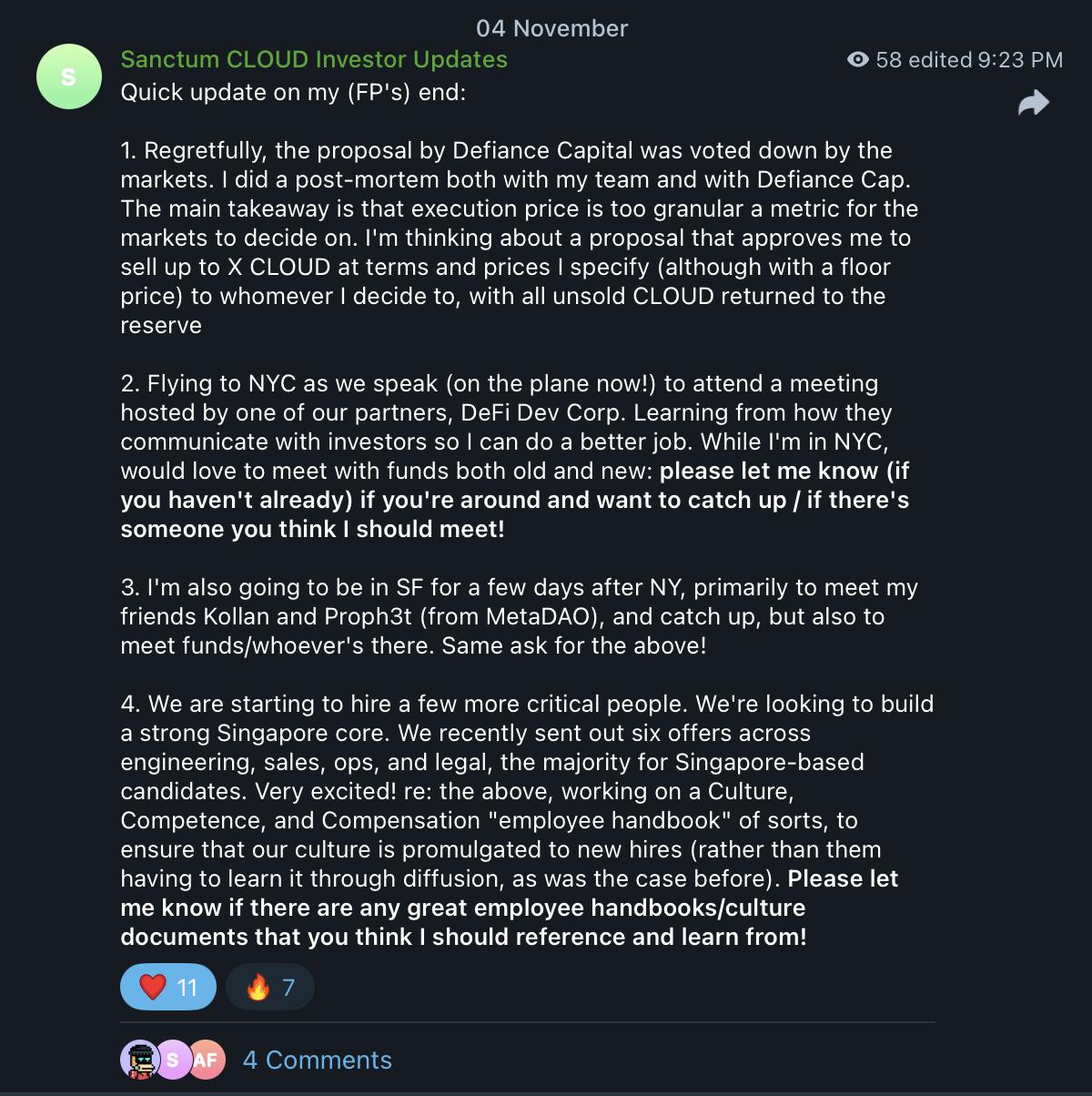Click the paragraph mentioning Kollan and Proph3t
Screen dimensions: 1092x1096
coord(519,616)
